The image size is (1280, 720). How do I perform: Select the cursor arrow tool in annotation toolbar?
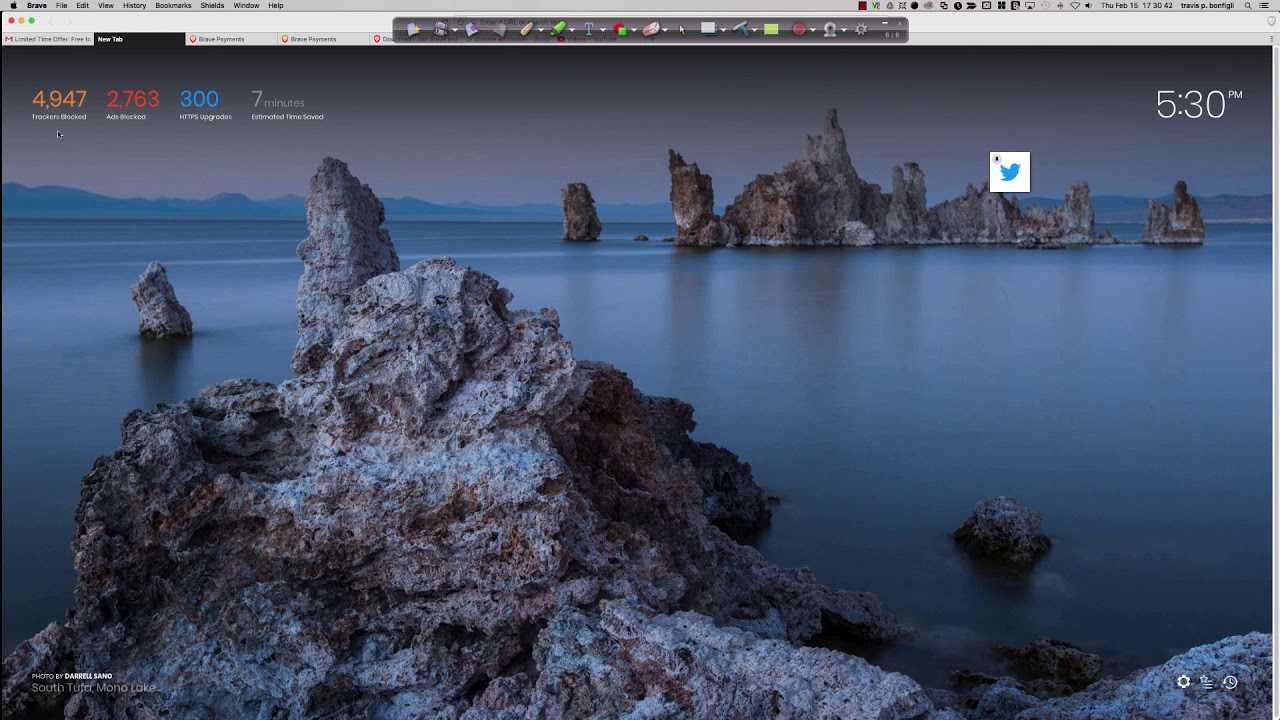click(x=682, y=30)
